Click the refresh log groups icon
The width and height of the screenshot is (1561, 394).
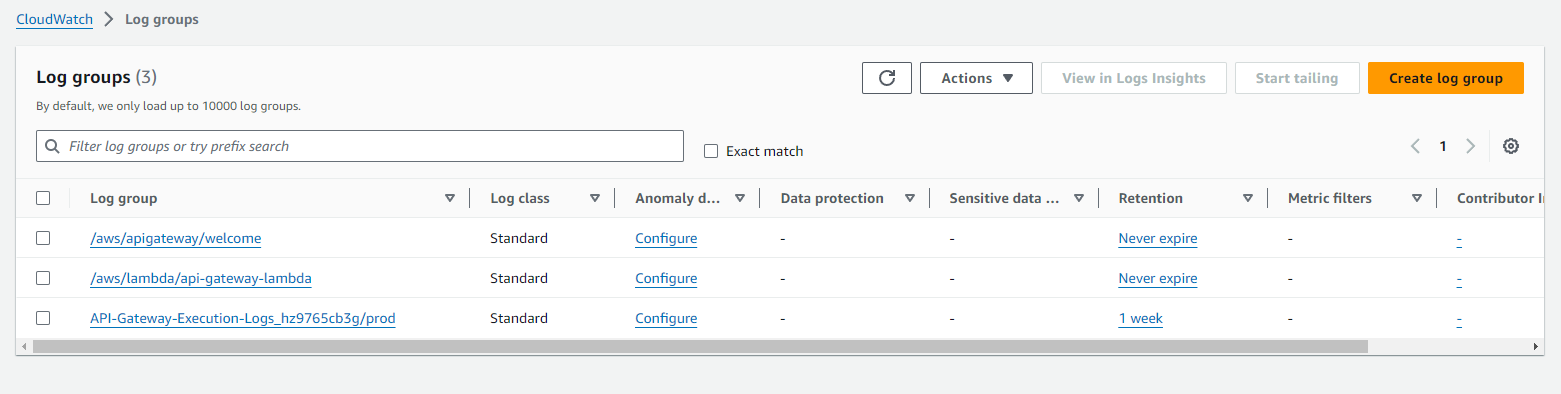pos(886,78)
